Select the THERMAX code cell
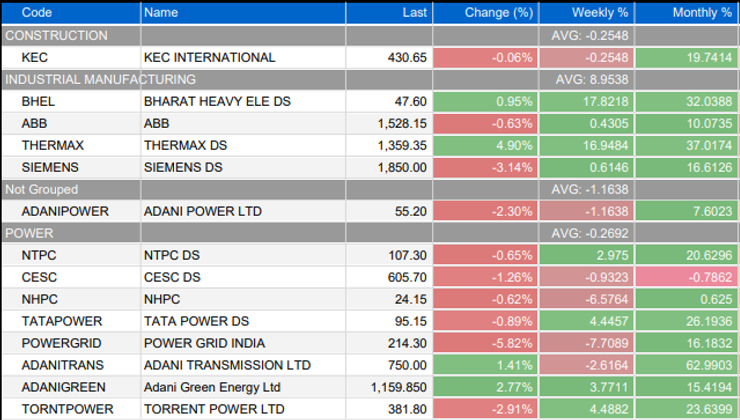740x420 pixels. [71, 145]
